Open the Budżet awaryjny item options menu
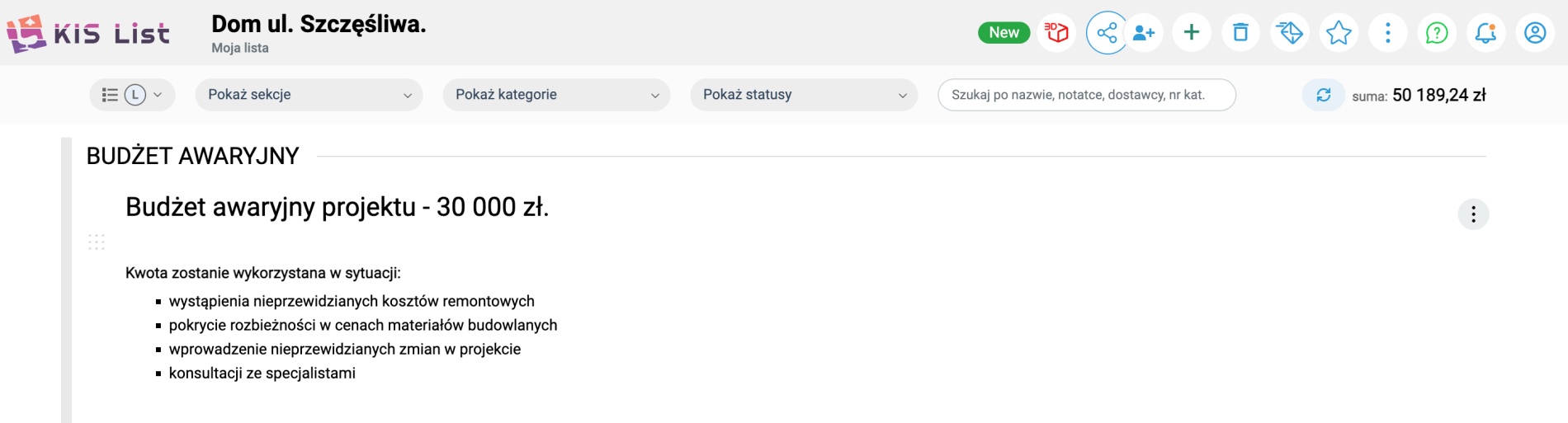This screenshot has height=423, width=1568. (x=1473, y=214)
